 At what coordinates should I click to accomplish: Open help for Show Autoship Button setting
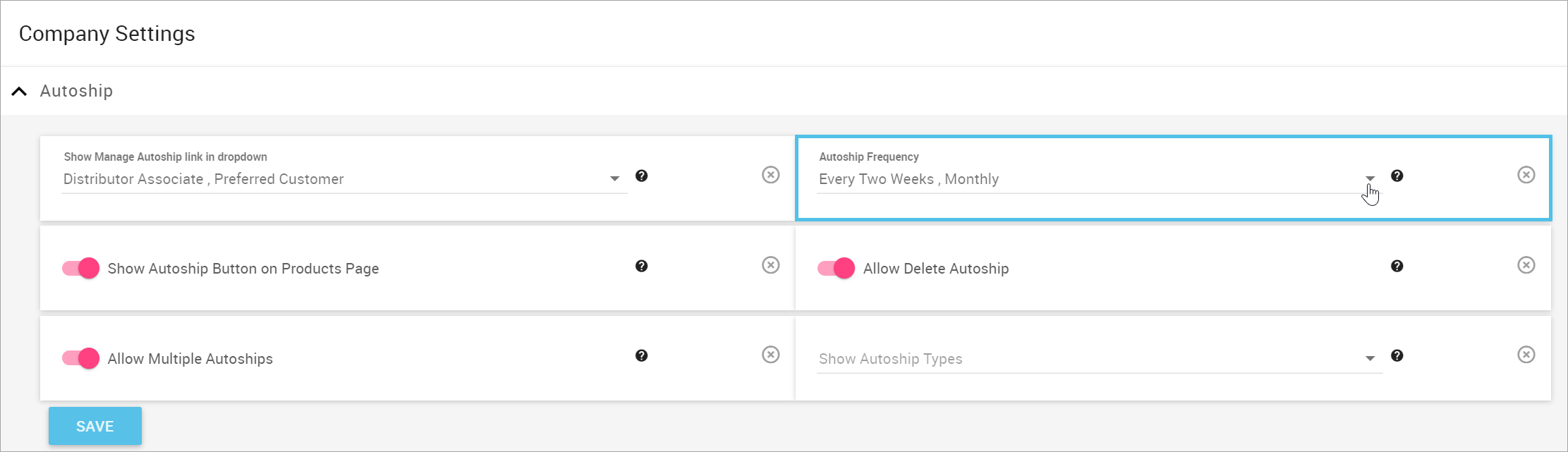642,267
